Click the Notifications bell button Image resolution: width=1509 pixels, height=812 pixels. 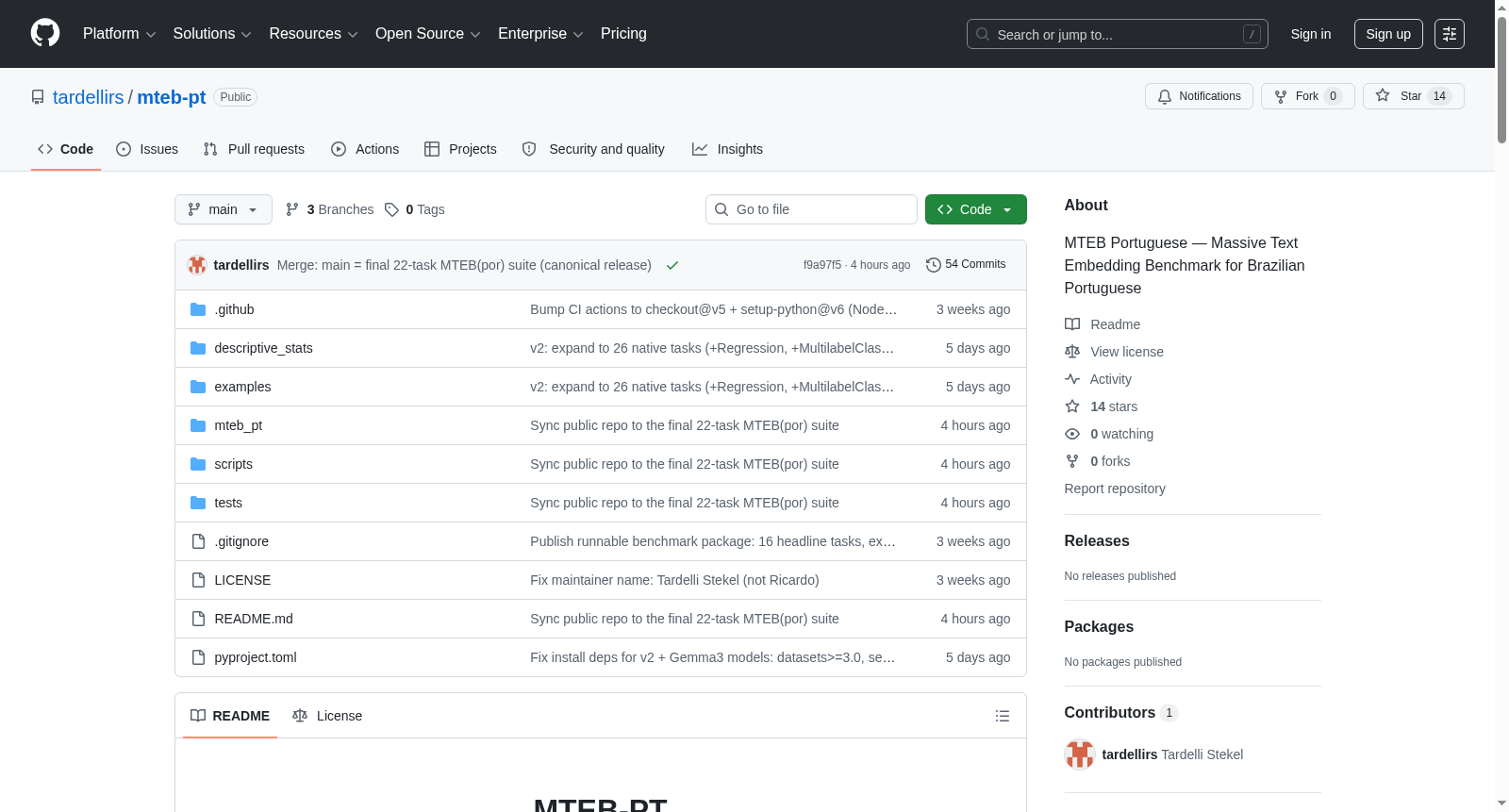click(1199, 96)
